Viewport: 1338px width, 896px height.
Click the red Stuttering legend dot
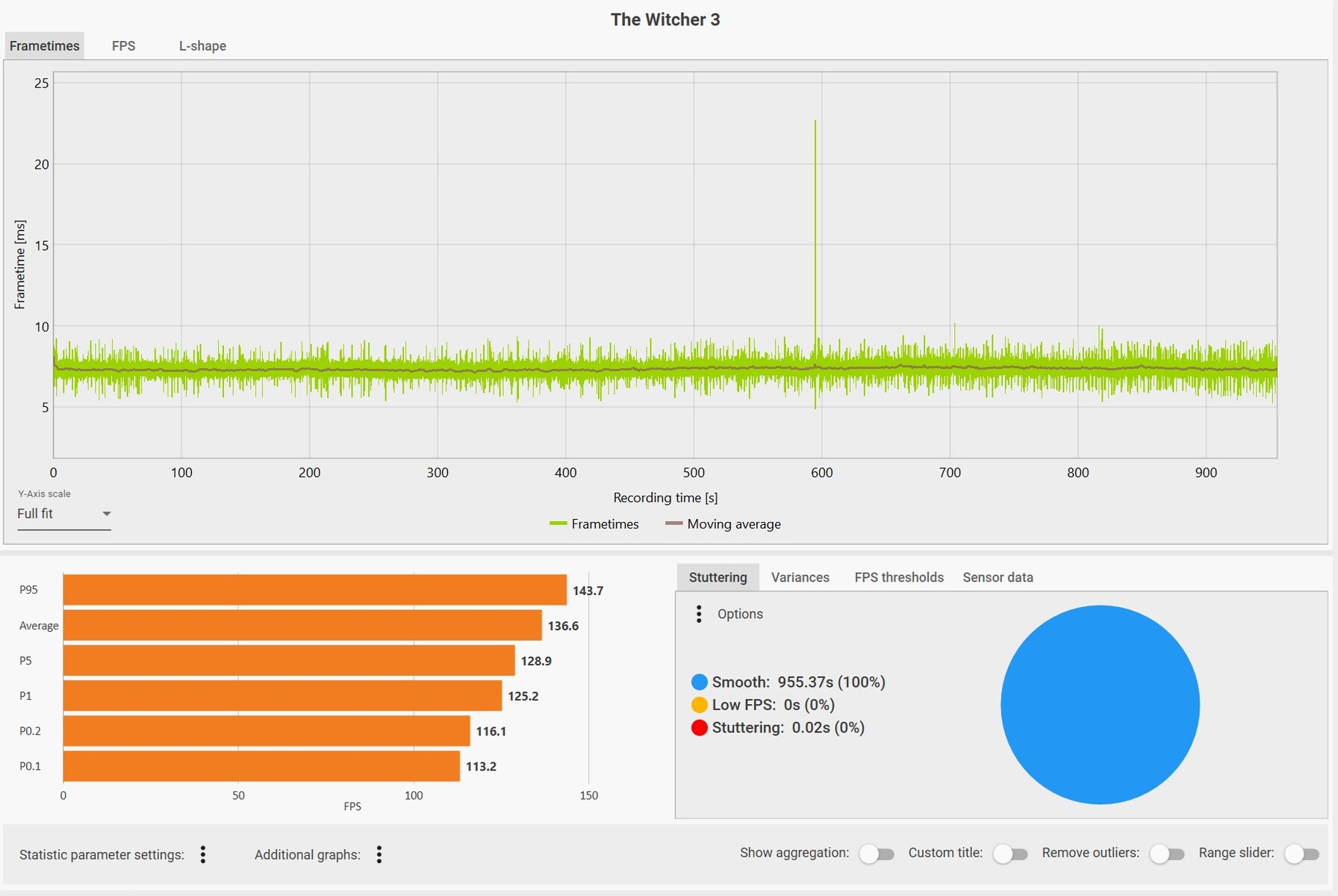coord(699,727)
